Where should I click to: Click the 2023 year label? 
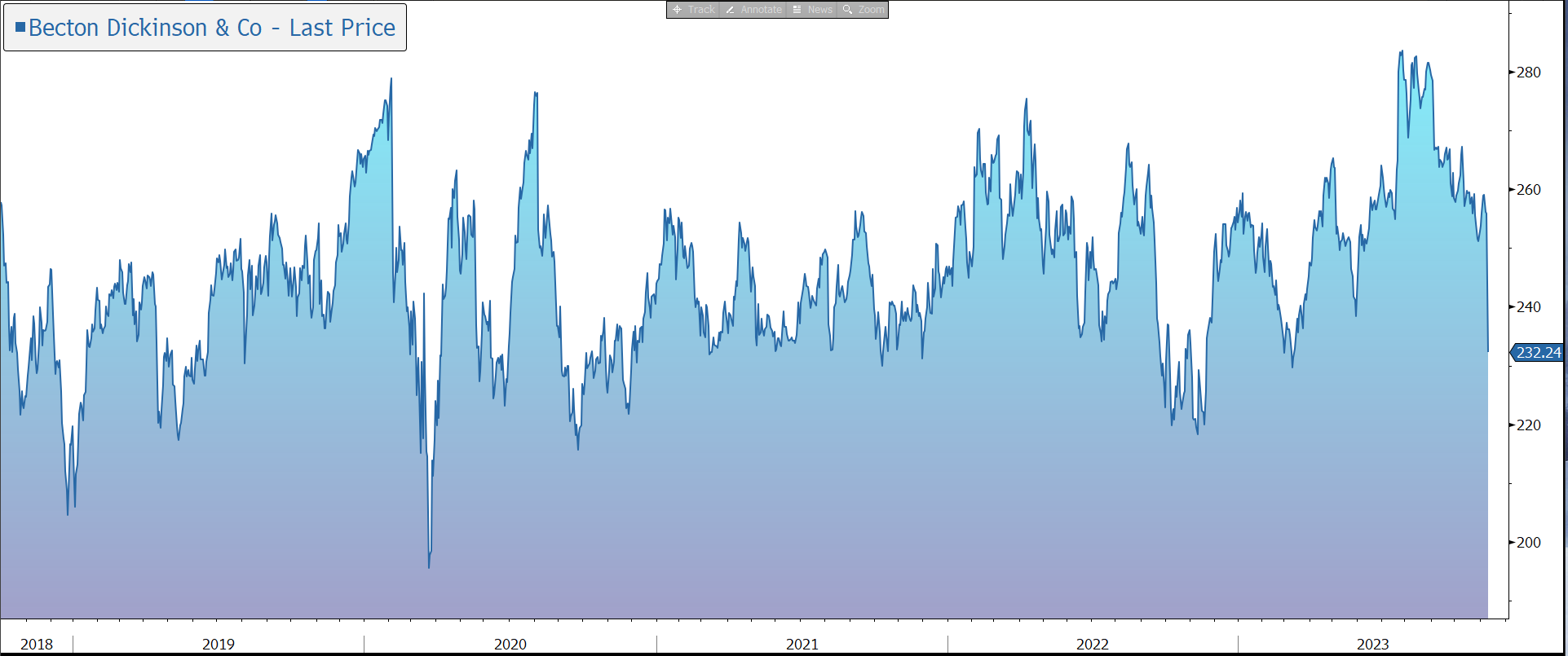click(1373, 645)
